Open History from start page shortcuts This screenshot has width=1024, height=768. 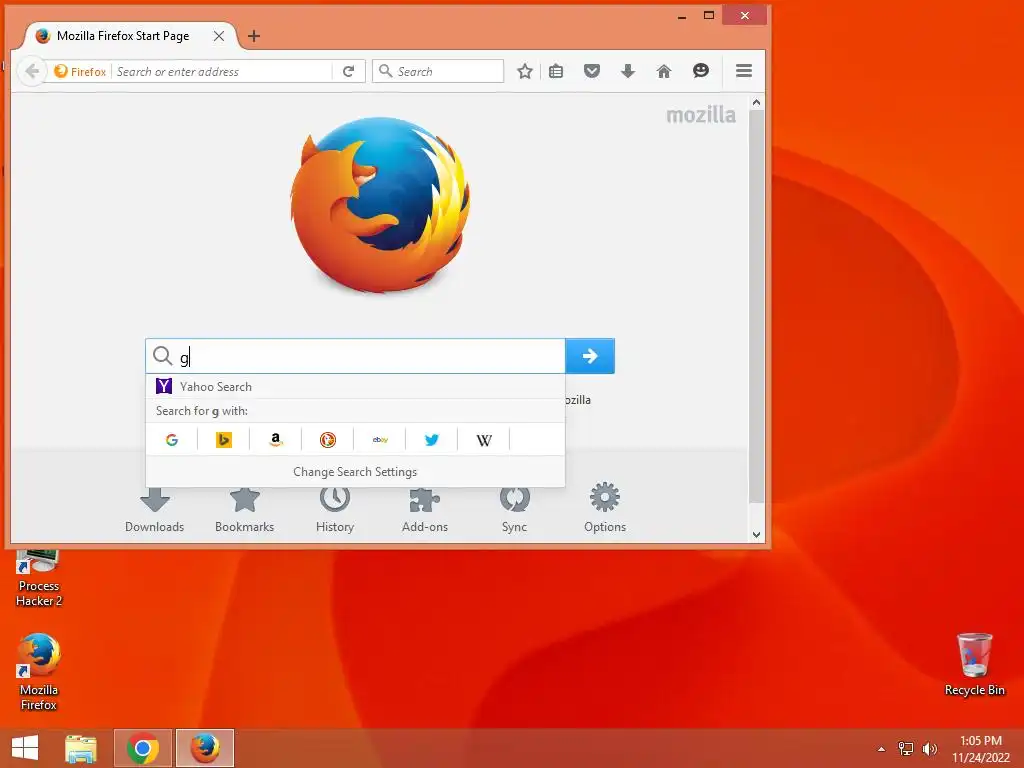point(335,509)
